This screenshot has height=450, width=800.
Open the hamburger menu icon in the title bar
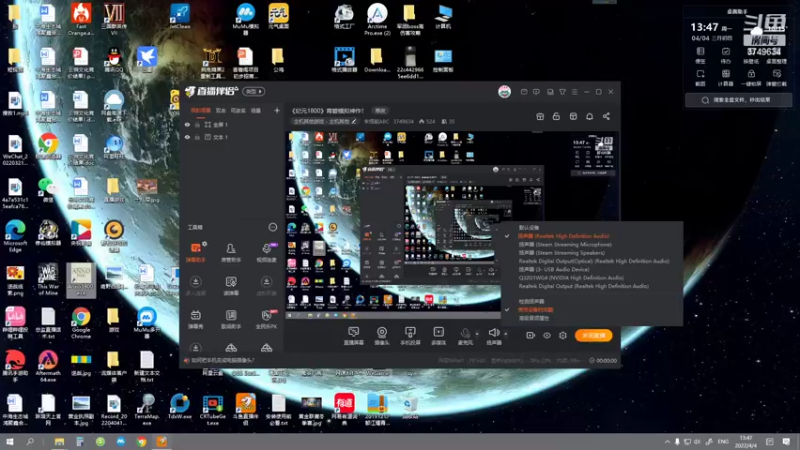(574, 92)
